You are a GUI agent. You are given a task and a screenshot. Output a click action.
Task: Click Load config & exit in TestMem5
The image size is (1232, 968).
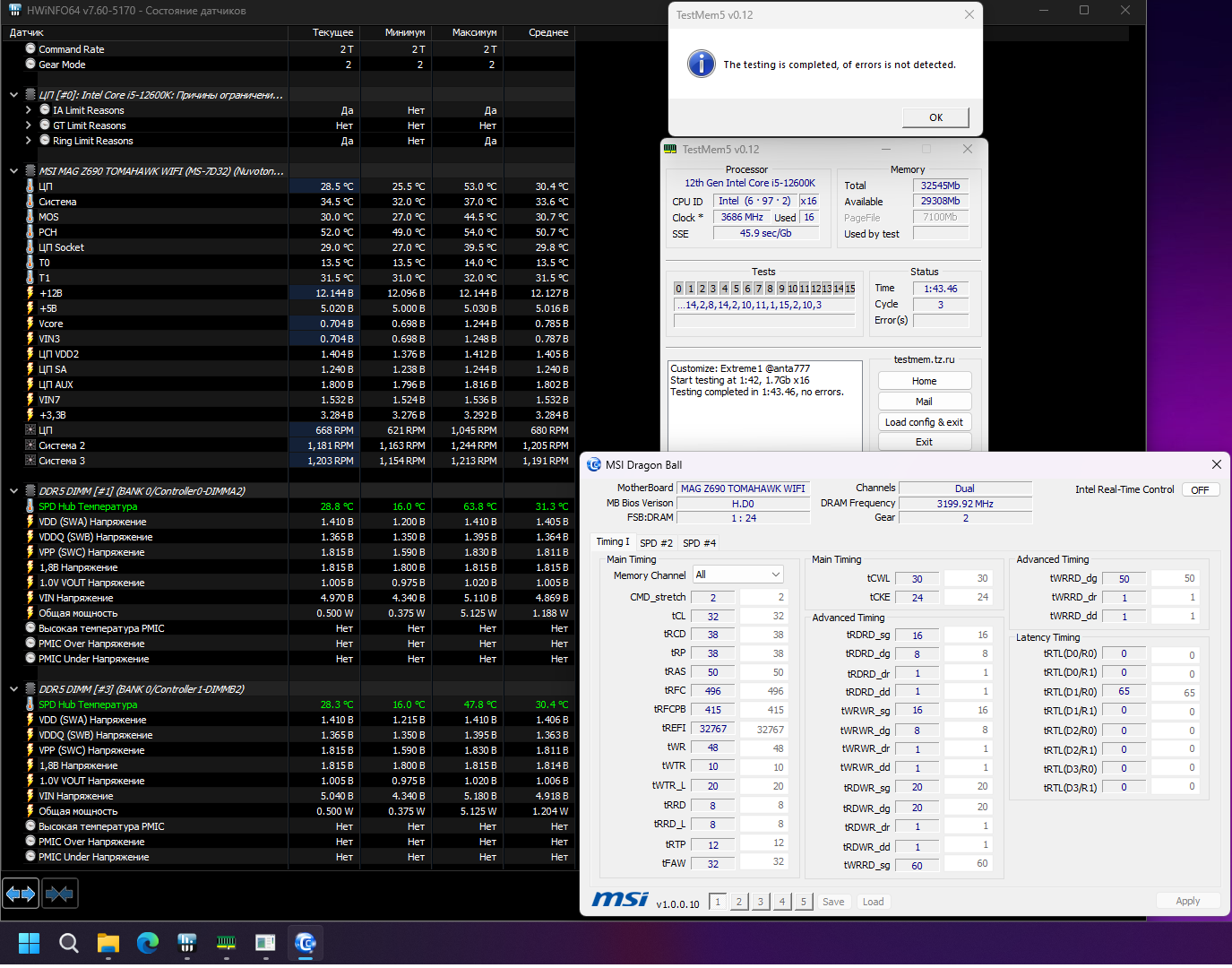(925, 422)
